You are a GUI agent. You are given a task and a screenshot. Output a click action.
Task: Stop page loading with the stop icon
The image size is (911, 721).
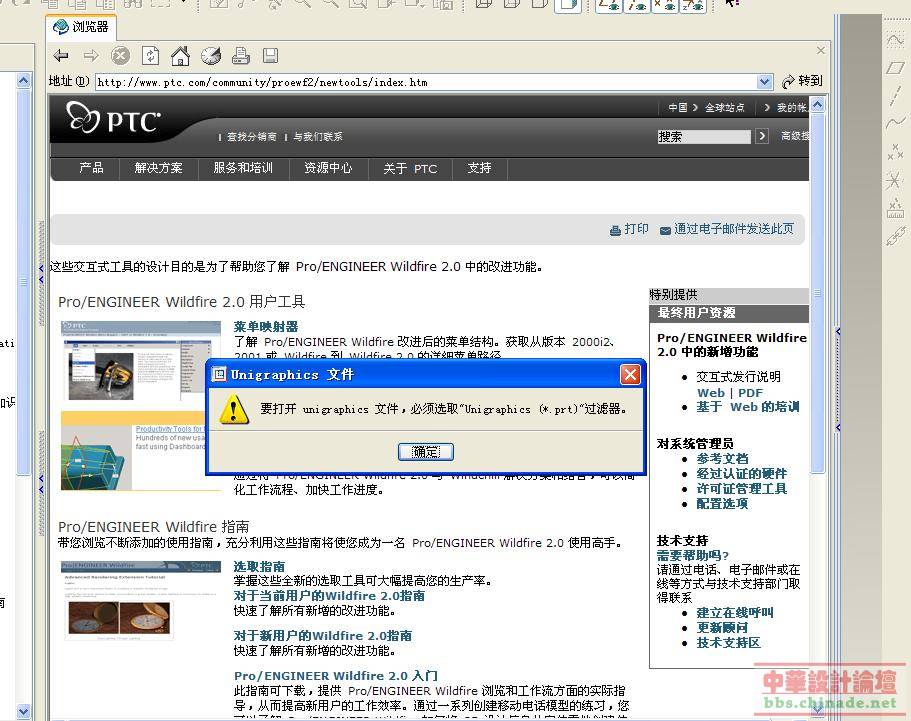tap(120, 56)
